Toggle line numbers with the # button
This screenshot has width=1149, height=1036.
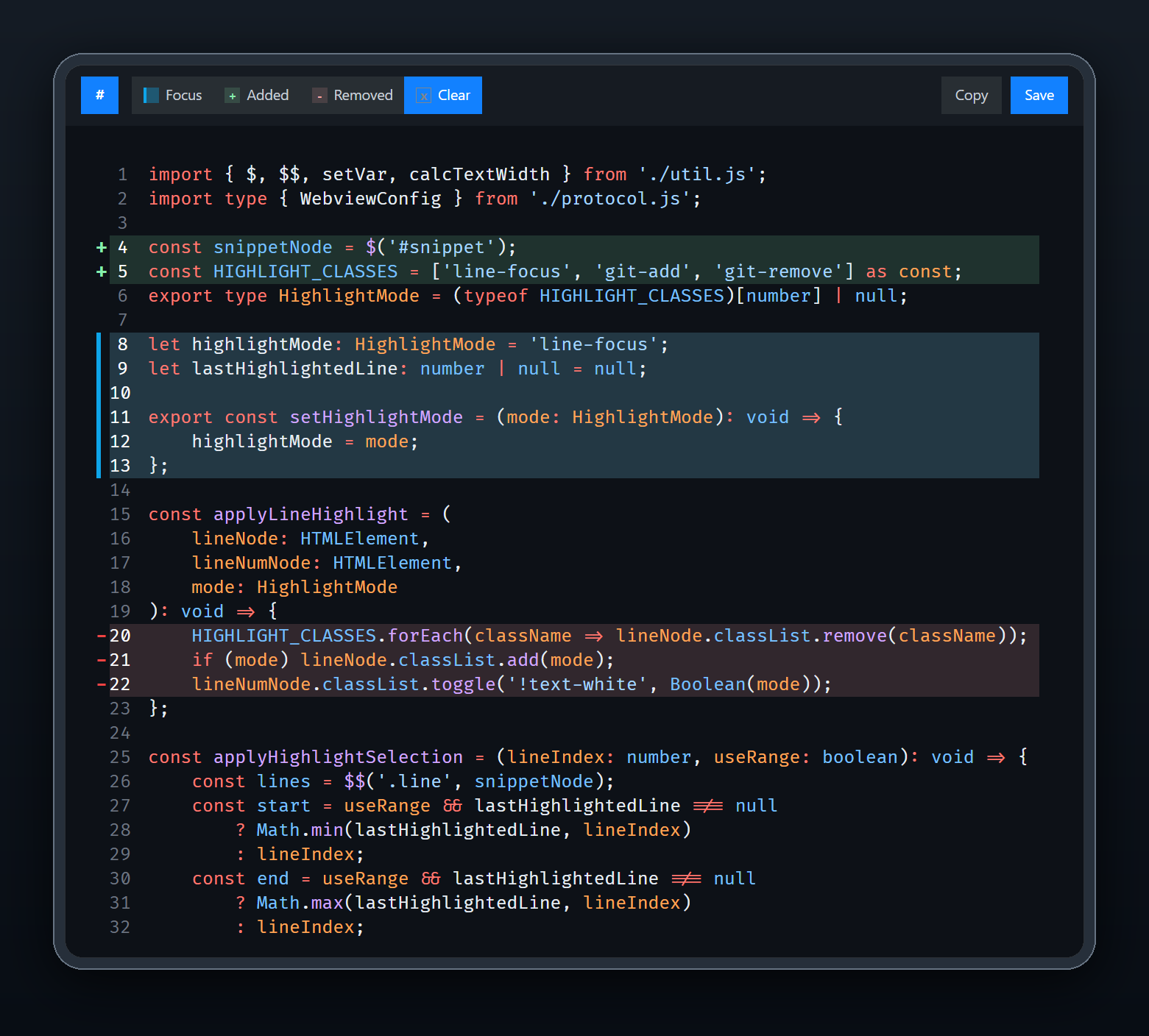coord(99,95)
